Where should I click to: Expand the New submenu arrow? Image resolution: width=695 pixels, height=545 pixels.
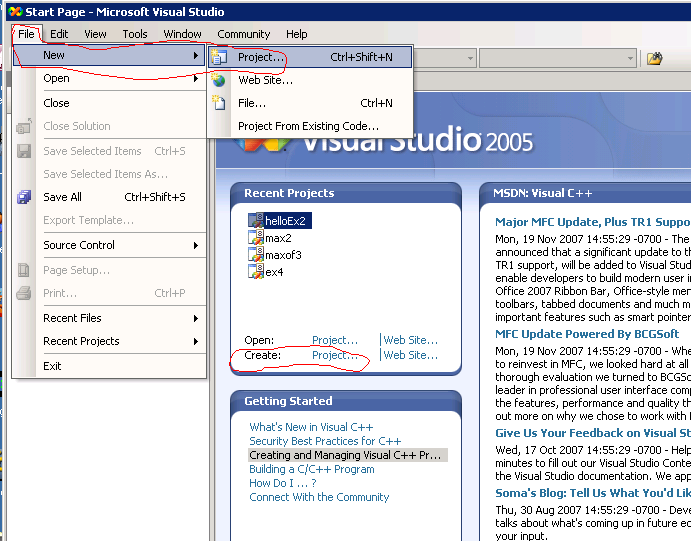[195, 55]
